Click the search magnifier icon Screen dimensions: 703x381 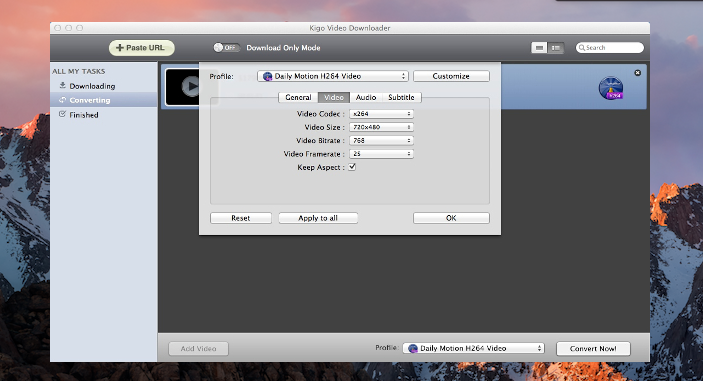coord(581,48)
